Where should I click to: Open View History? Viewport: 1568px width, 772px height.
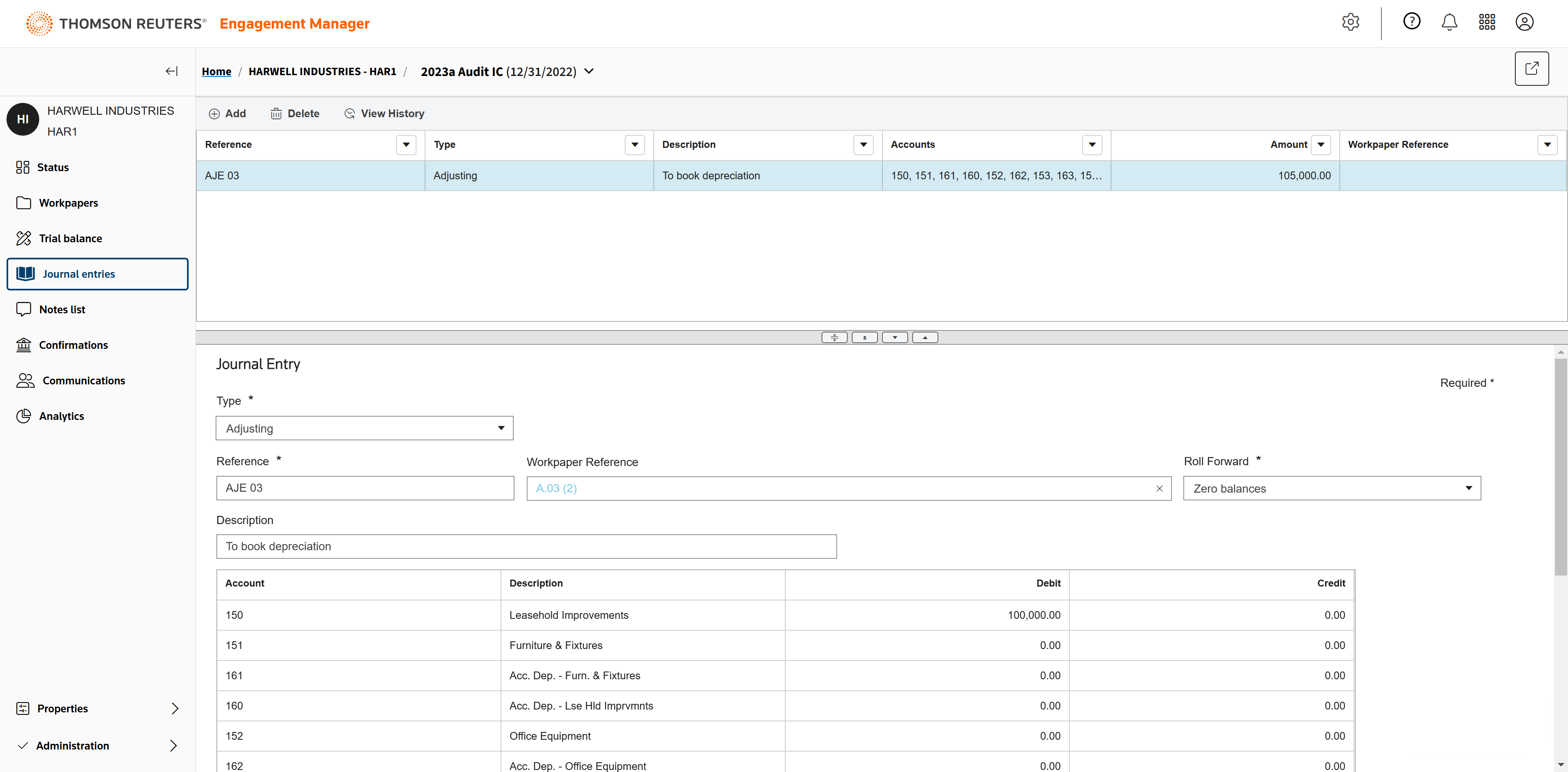[384, 114]
